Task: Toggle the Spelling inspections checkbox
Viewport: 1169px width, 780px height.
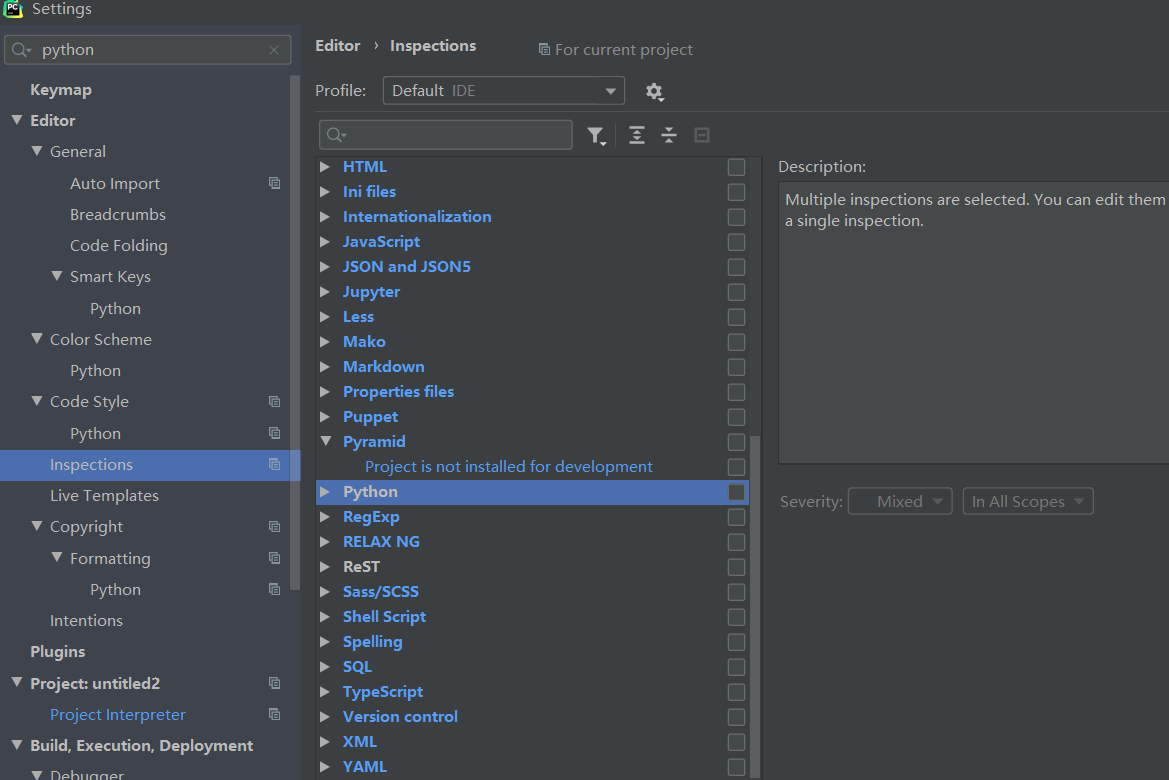Action: click(x=736, y=642)
